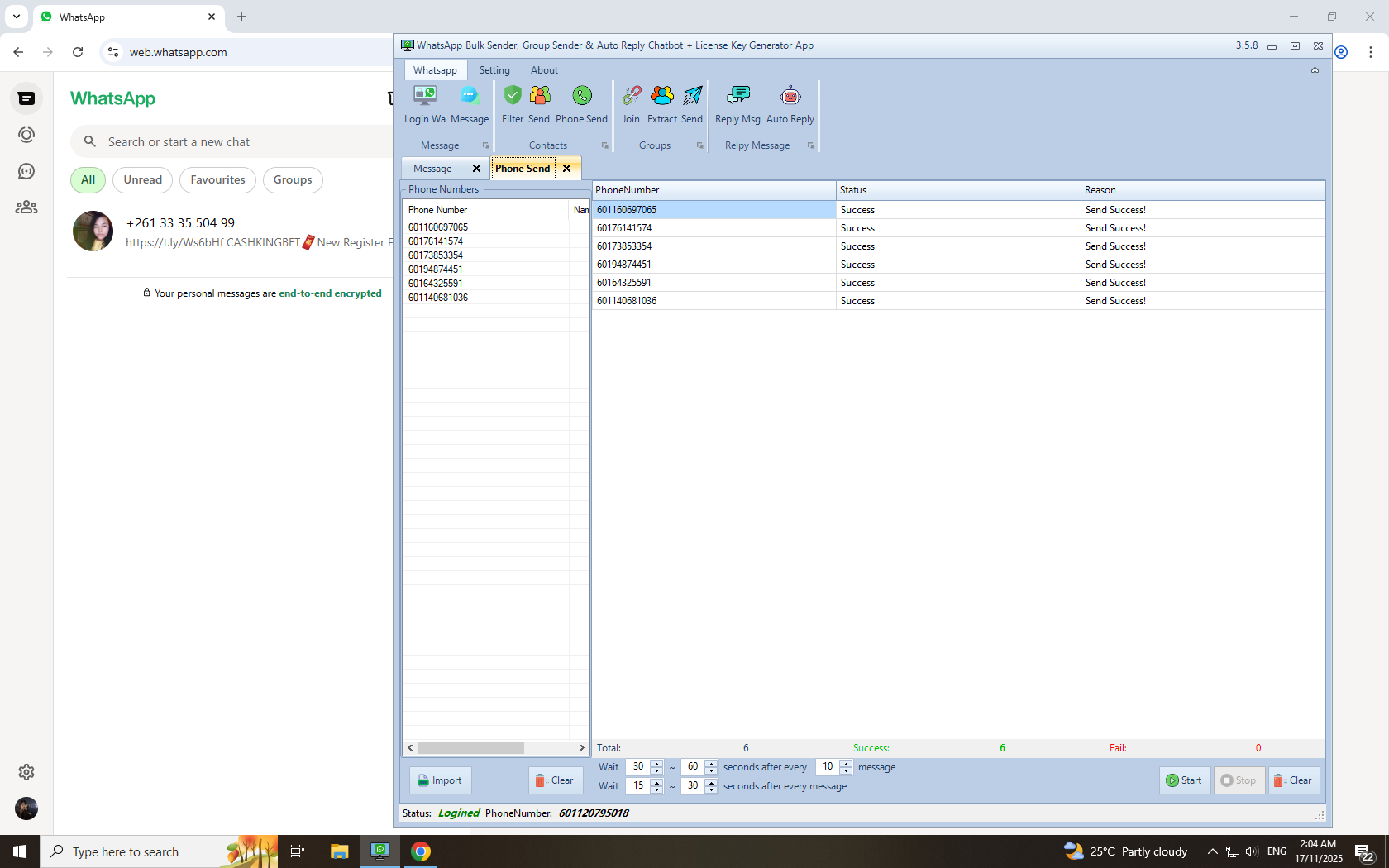This screenshot has height=868, width=1389.
Task: Sort by Status column header
Action: pos(959,190)
